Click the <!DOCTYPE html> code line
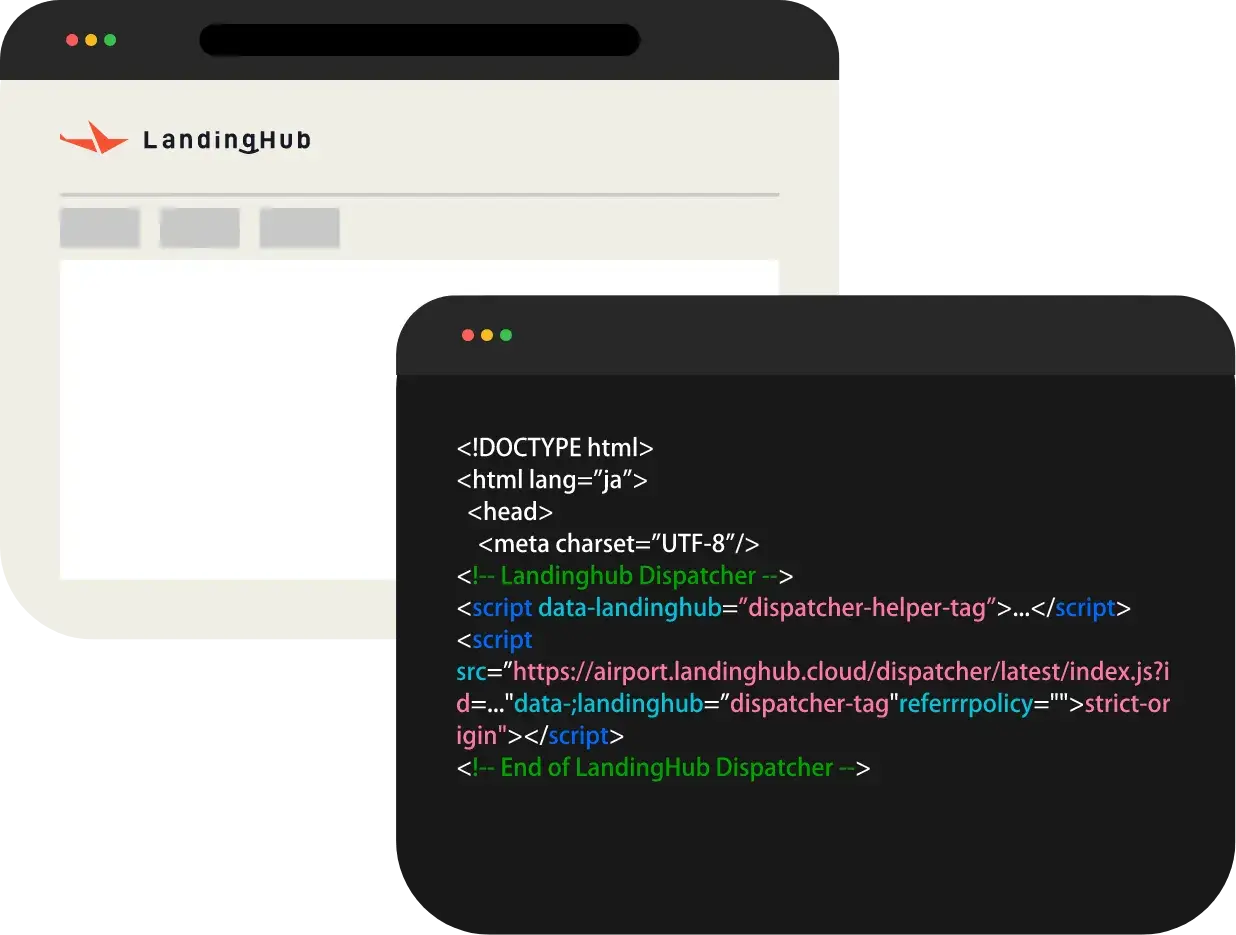 (x=555, y=448)
